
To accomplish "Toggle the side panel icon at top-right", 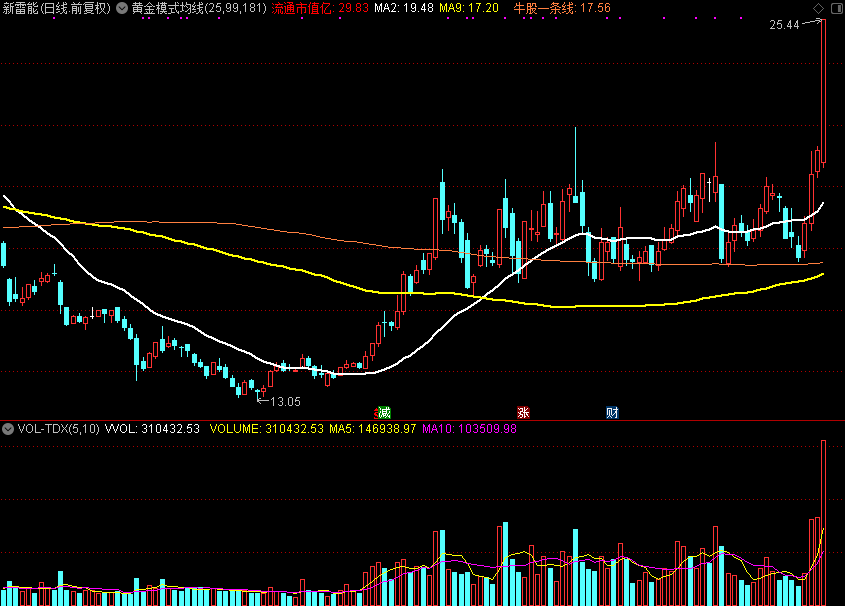I will (x=837, y=8).
